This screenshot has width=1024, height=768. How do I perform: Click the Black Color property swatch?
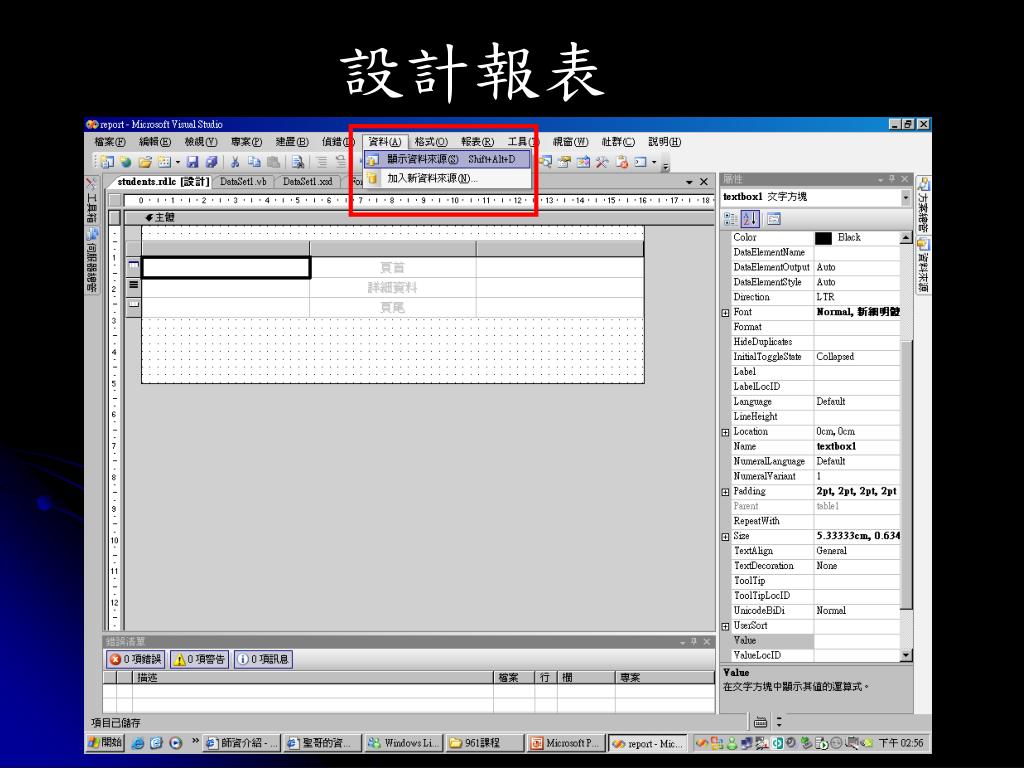(824, 238)
